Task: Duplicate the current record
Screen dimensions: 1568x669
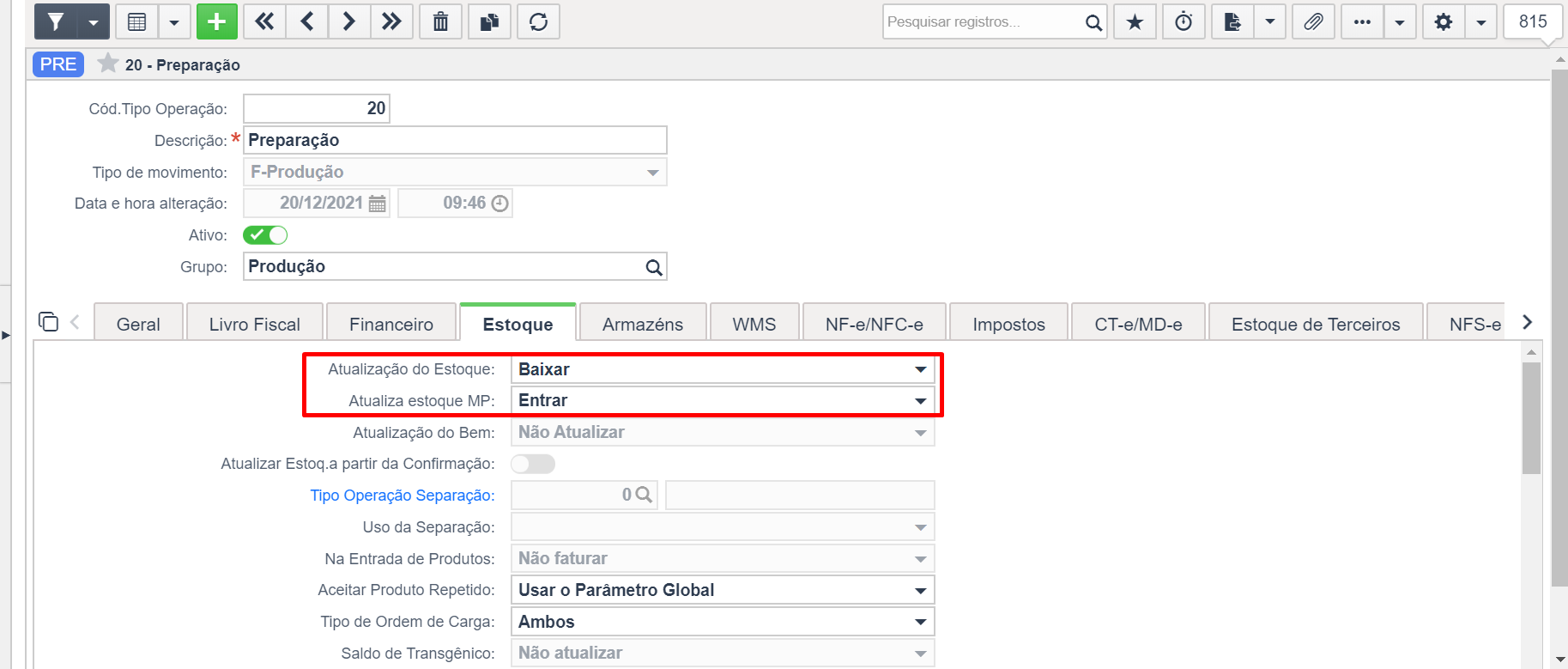Action: 490,21
